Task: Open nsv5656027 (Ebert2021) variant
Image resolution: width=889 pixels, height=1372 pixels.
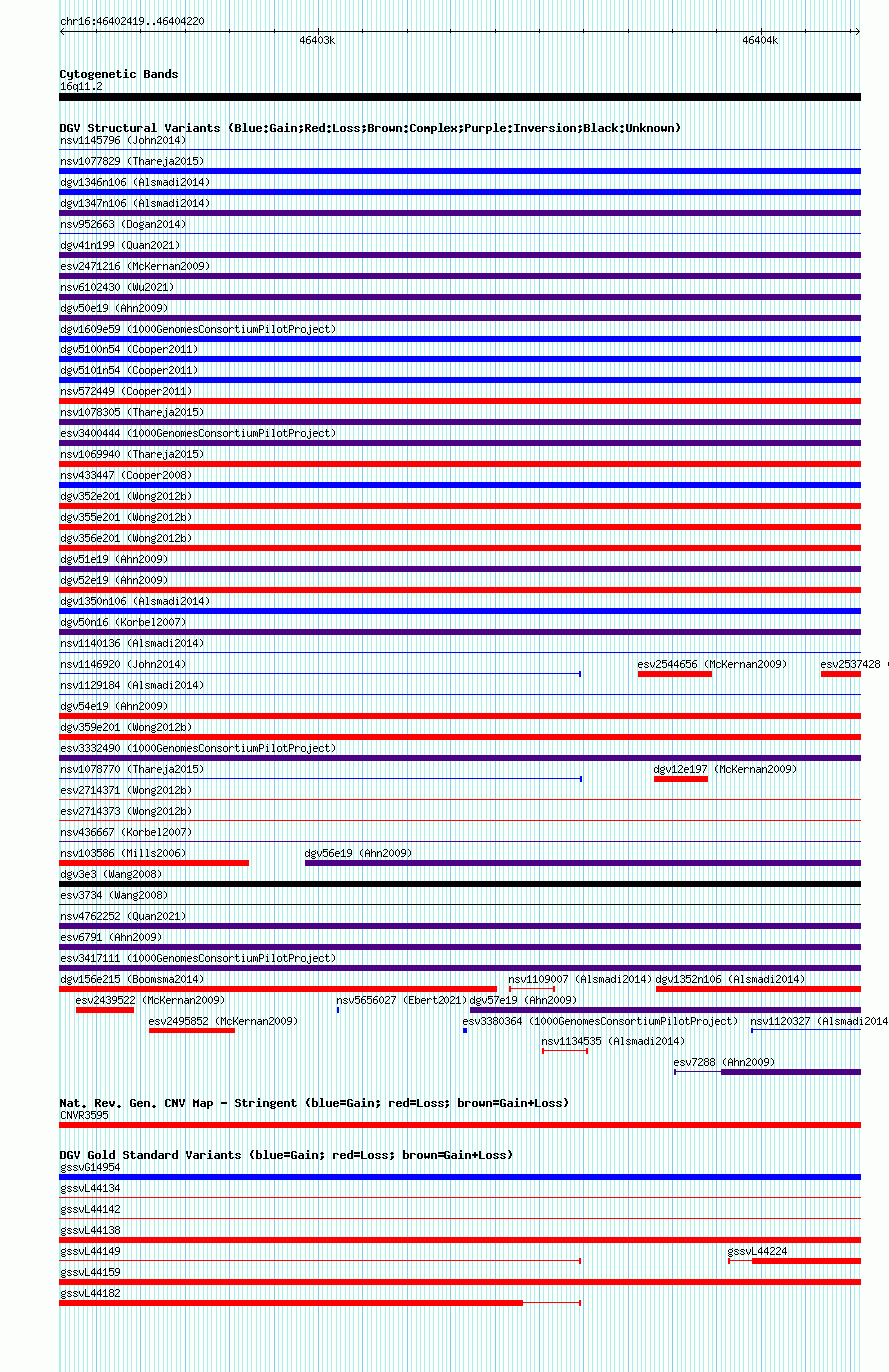Action: [401, 1000]
